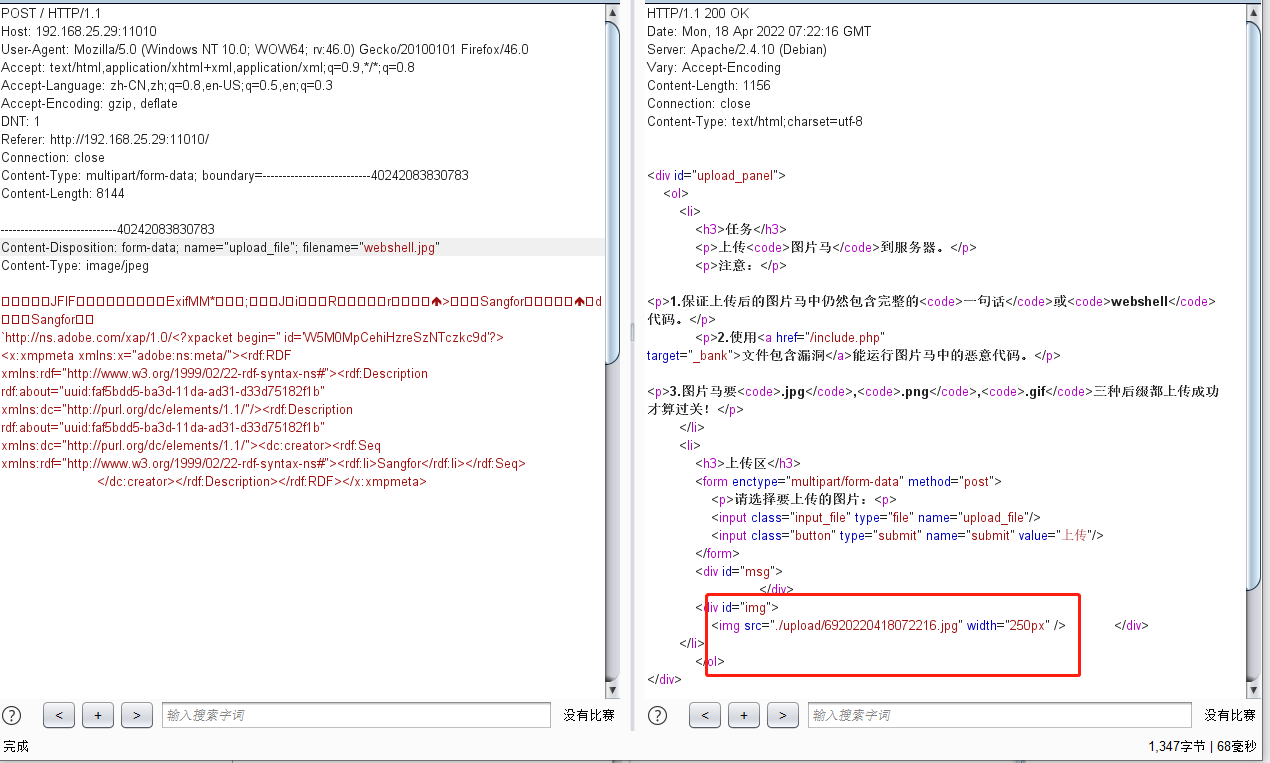Image resolution: width=1270 pixels, height=763 pixels.
Task: Click the img src upload/6920220418072216.jpg line
Action: pyautogui.click(x=888, y=625)
